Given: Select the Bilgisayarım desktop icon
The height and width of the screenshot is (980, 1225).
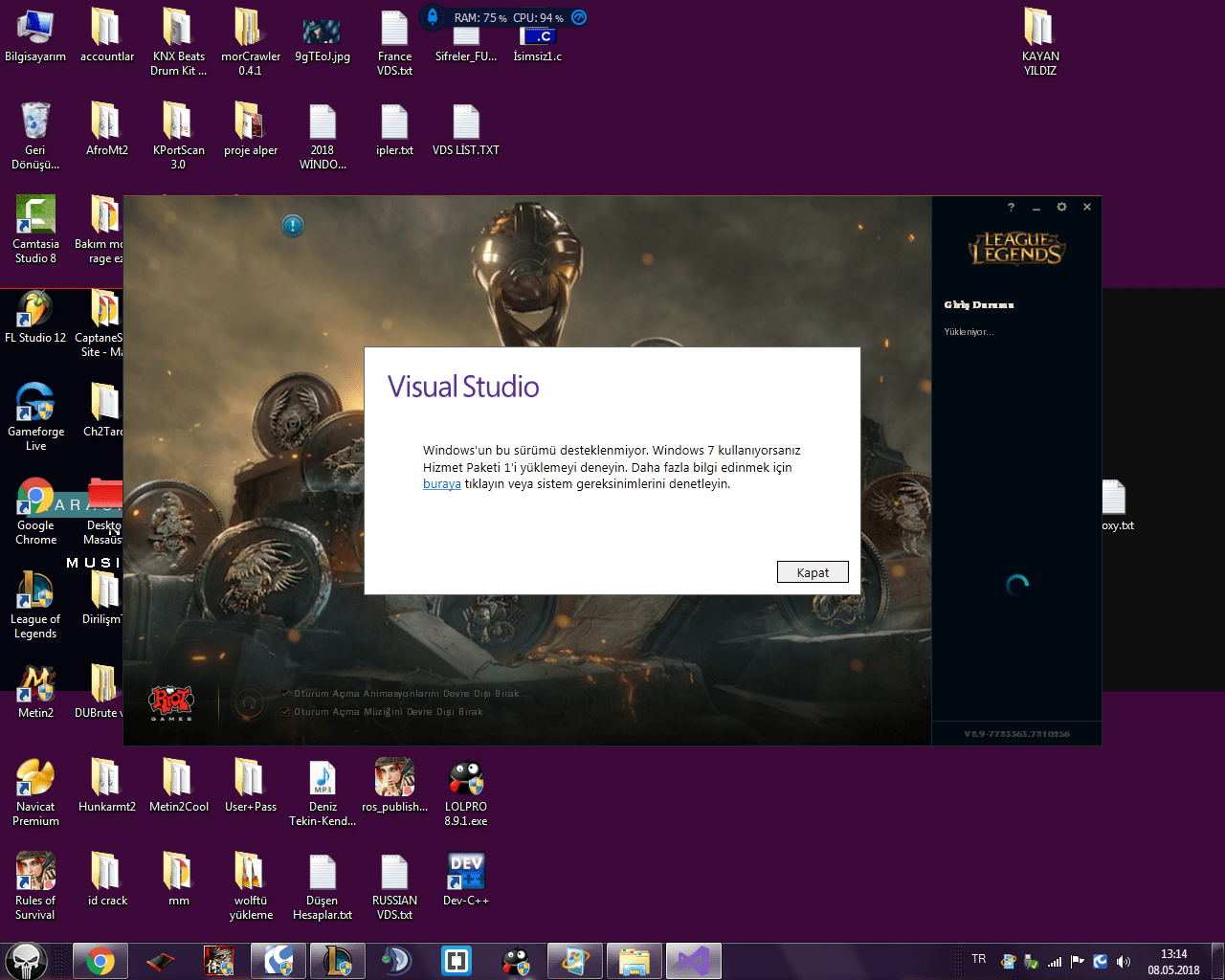Looking at the screenshot, I should click(35, 36).
